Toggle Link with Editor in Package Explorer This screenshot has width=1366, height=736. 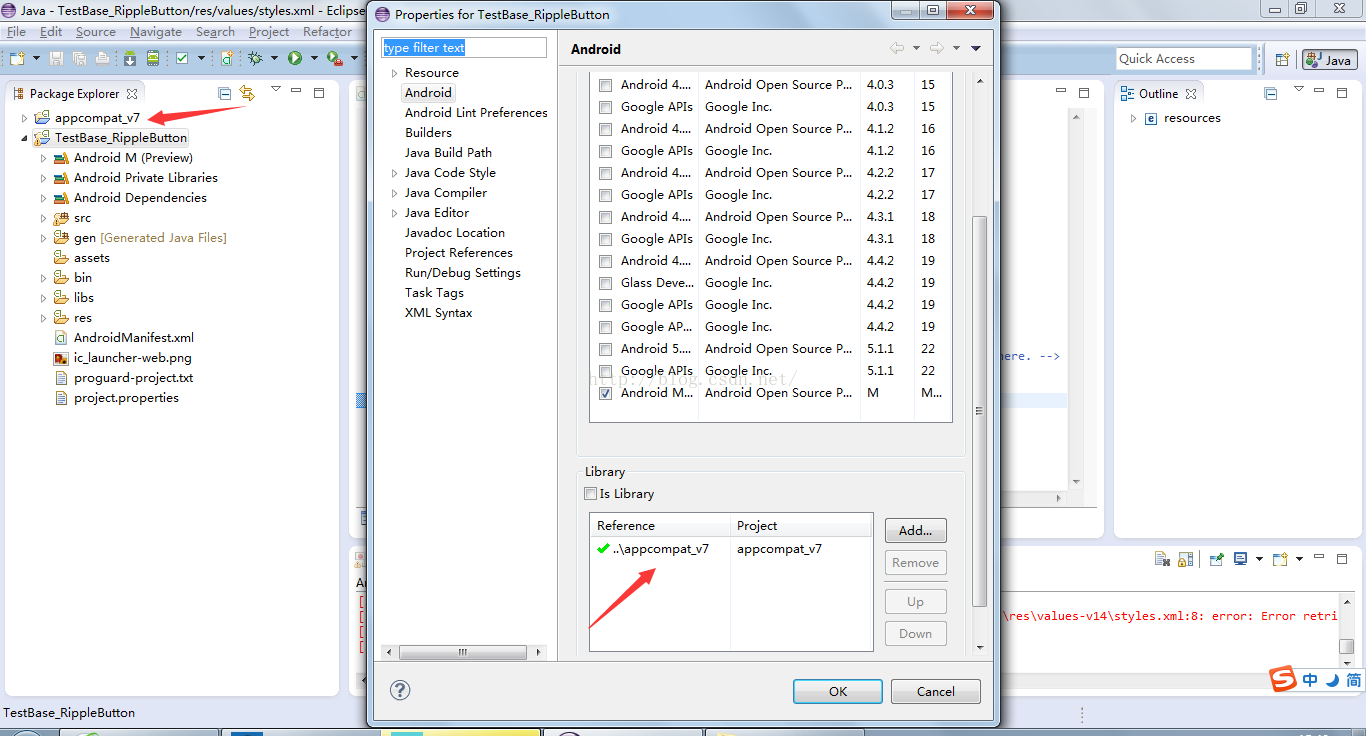pyautogui.click(x=247, y=93)
